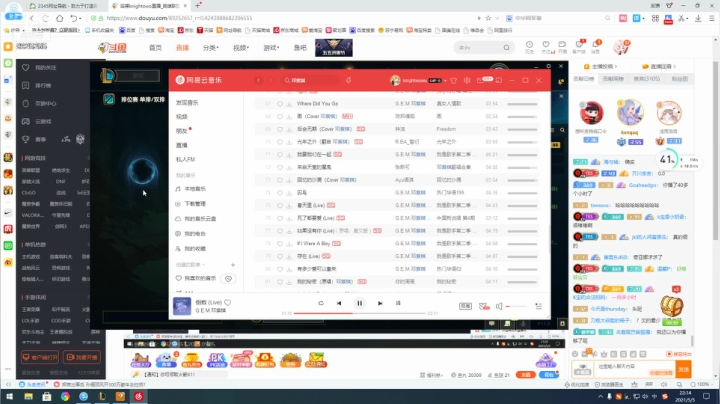
Task: Open the playlist queue icon in player bar
Action: [539, 306]
